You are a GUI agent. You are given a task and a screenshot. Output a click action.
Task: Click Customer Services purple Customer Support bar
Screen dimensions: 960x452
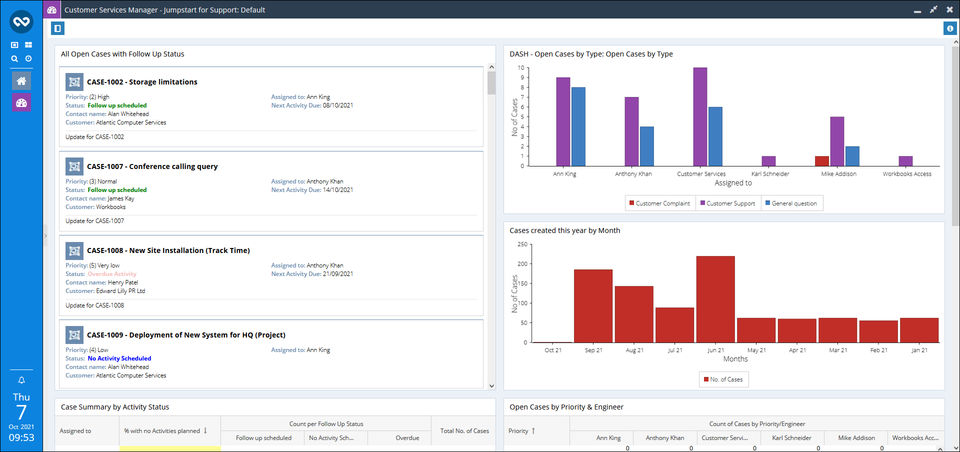(x=700, y=116)
